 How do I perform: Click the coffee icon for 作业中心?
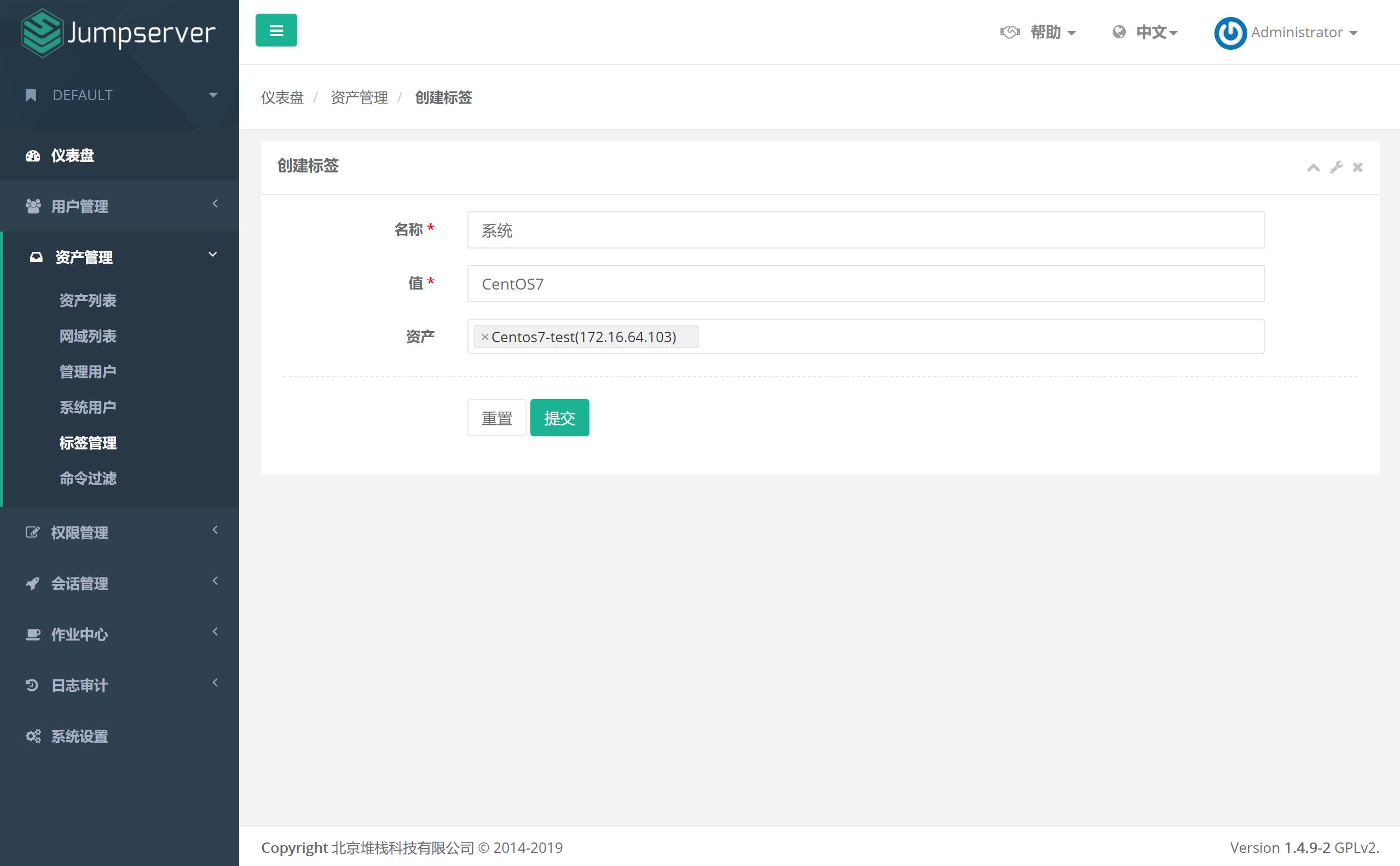point(33,634)
